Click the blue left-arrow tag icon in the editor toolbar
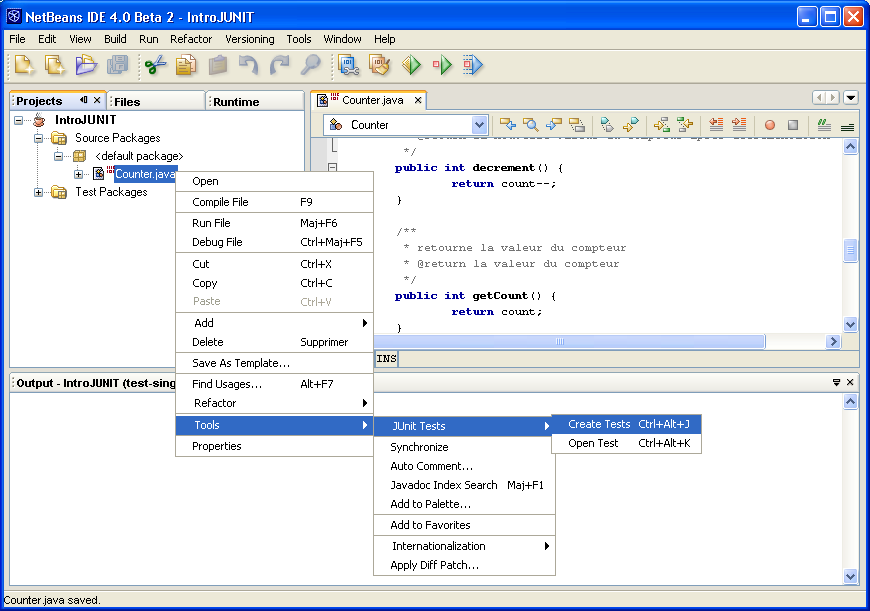This screenshot has width=870, height=611. 507,124
